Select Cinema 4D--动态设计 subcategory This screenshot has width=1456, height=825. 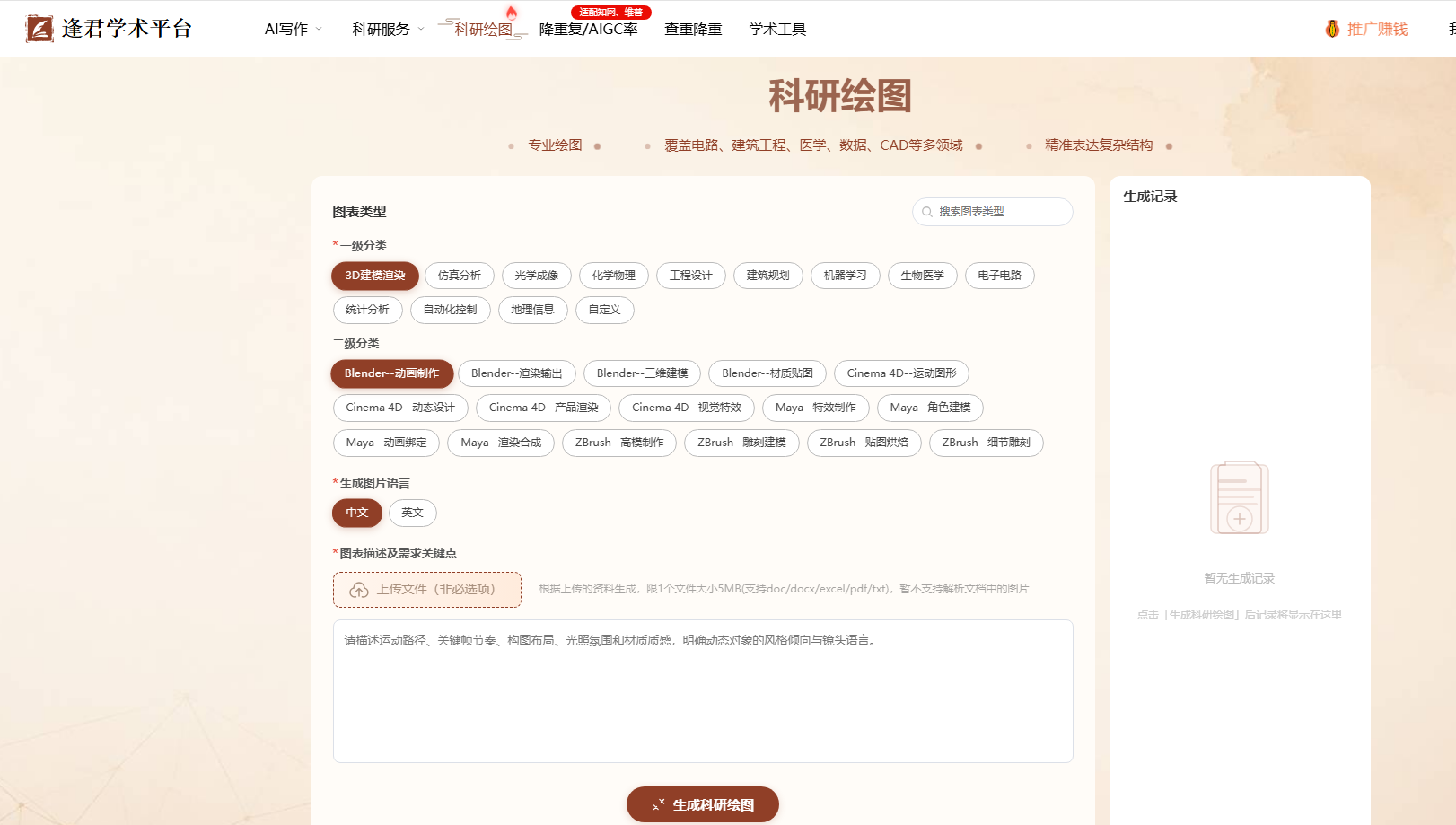coord(400,408)
